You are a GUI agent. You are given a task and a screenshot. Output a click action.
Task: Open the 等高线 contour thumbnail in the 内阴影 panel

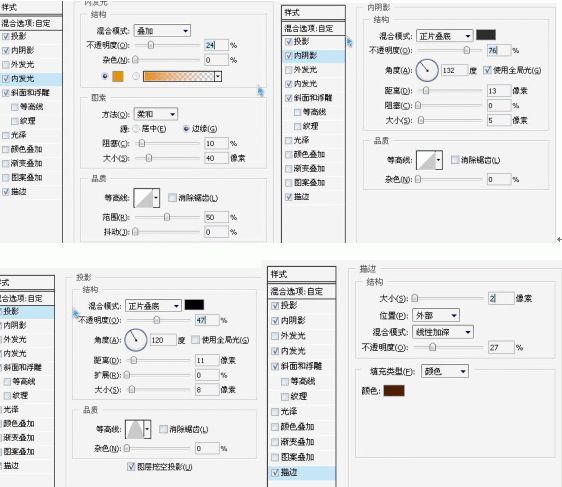426,160
